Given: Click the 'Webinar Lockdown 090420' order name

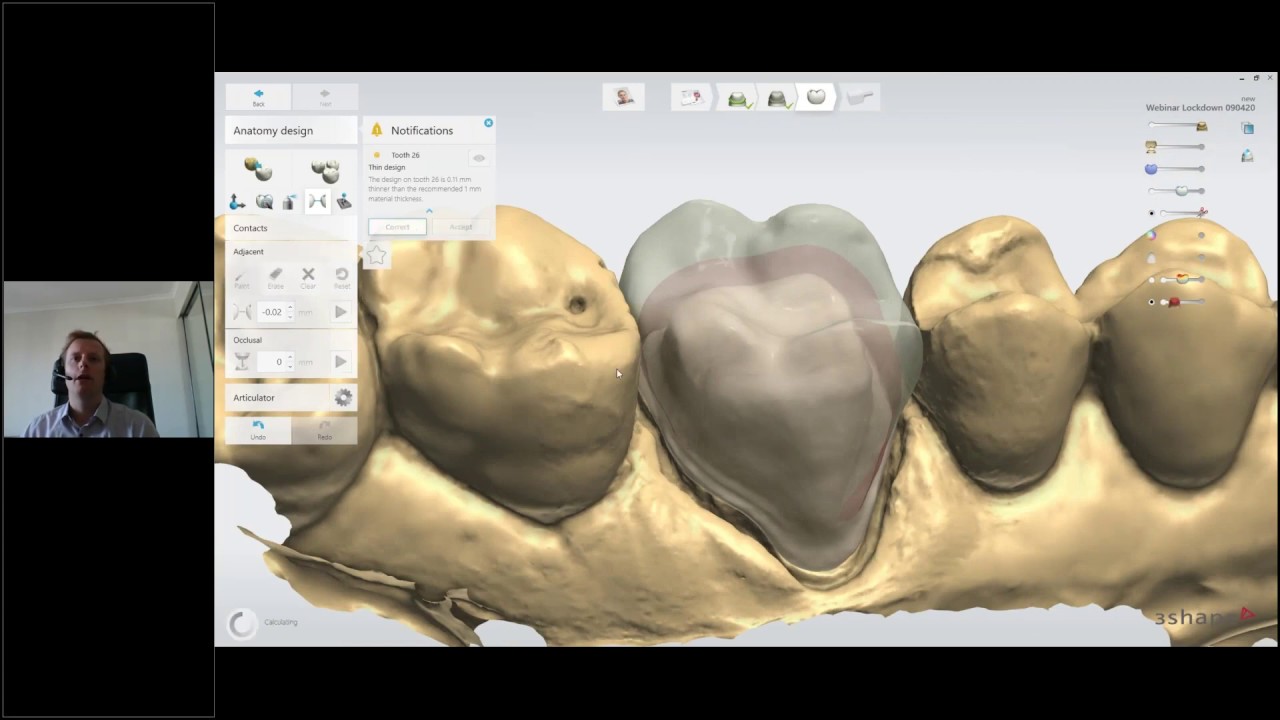Looking at the screenshot, I should [1200, 107].
